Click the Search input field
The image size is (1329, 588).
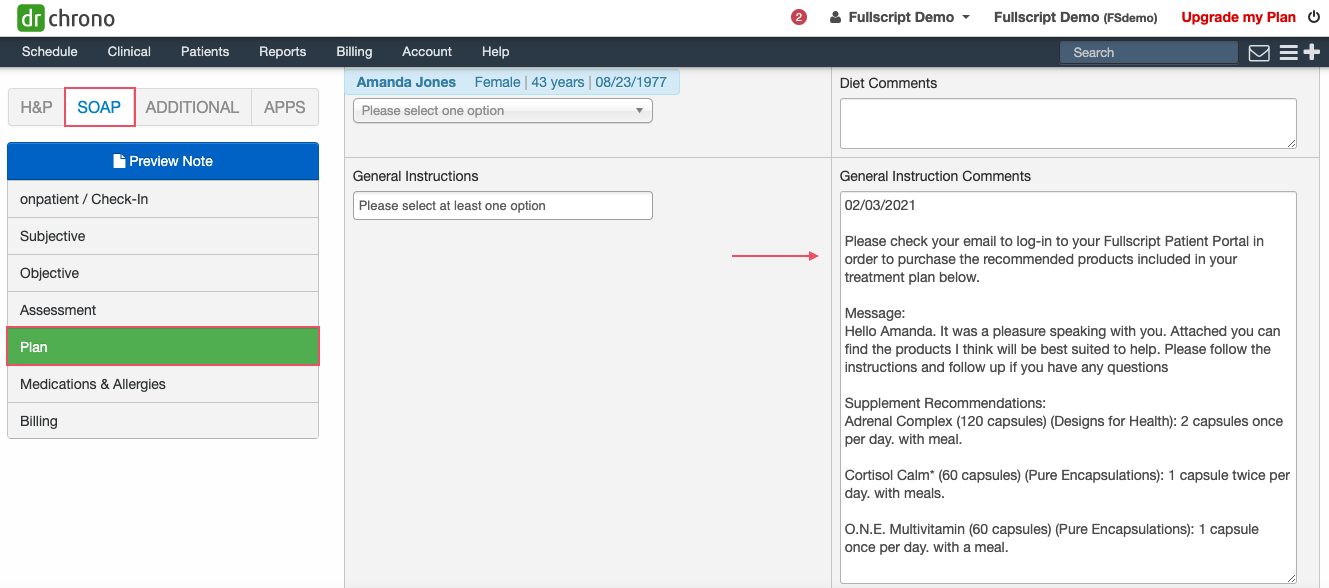1149,53
